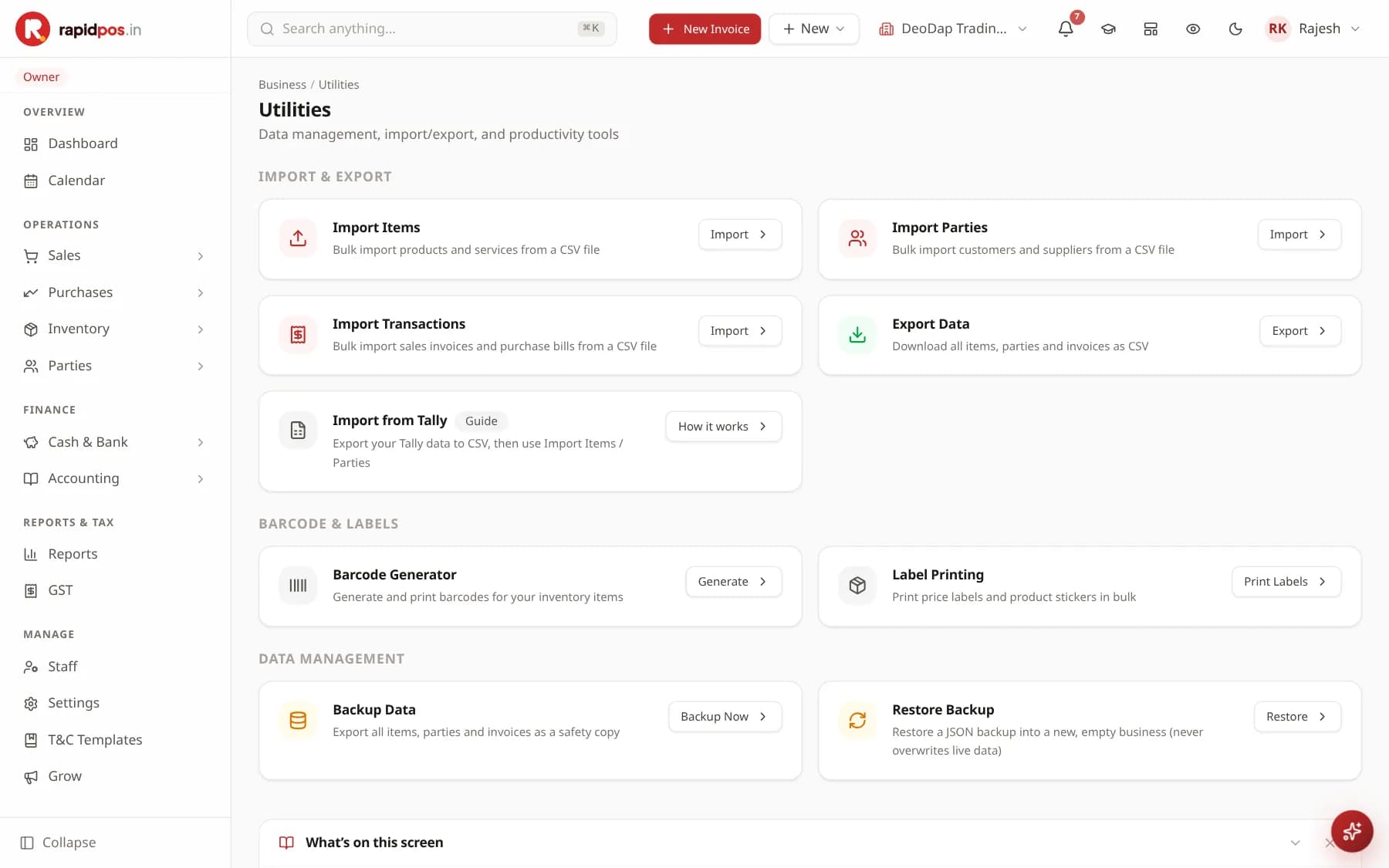Open Calendar from the sidebar
This screenshot has height=868, width=1389.
(x=116, y=181)
